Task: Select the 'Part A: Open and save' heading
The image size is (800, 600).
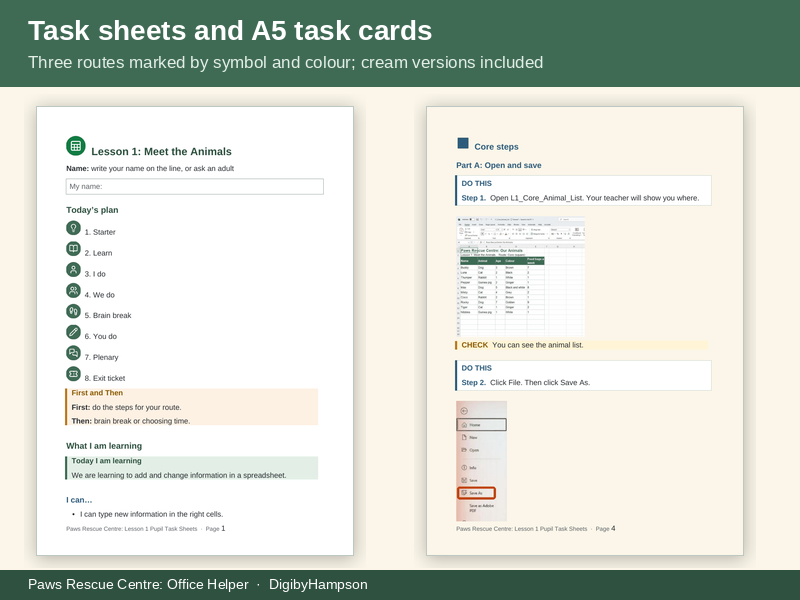Action: click(x=498, y=165)
